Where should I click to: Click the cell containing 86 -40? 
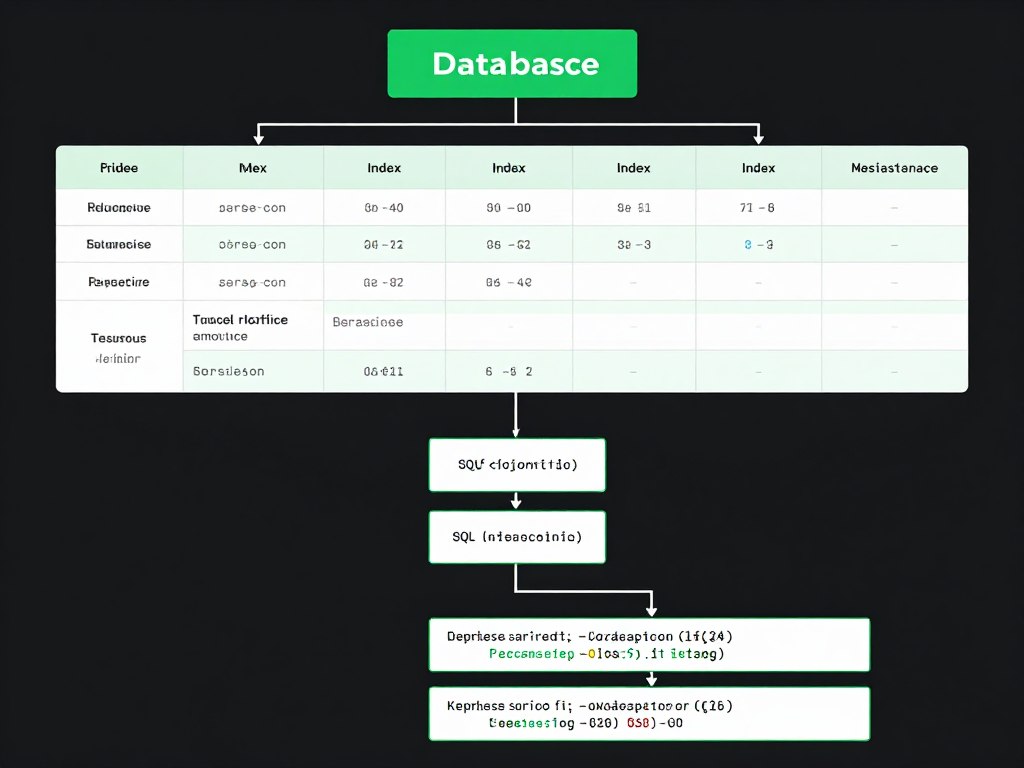pyautogui.click(x=384, y=208)
